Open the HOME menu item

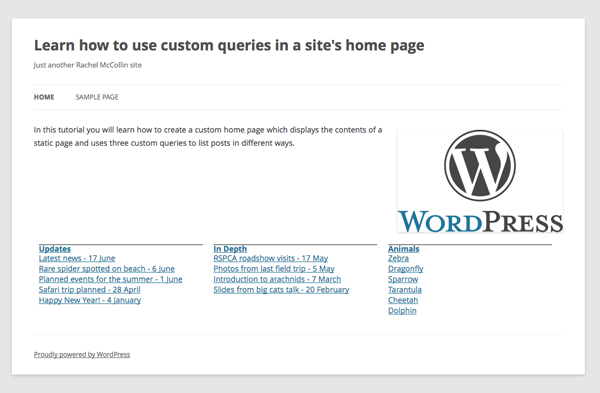(x=44, y=97)
